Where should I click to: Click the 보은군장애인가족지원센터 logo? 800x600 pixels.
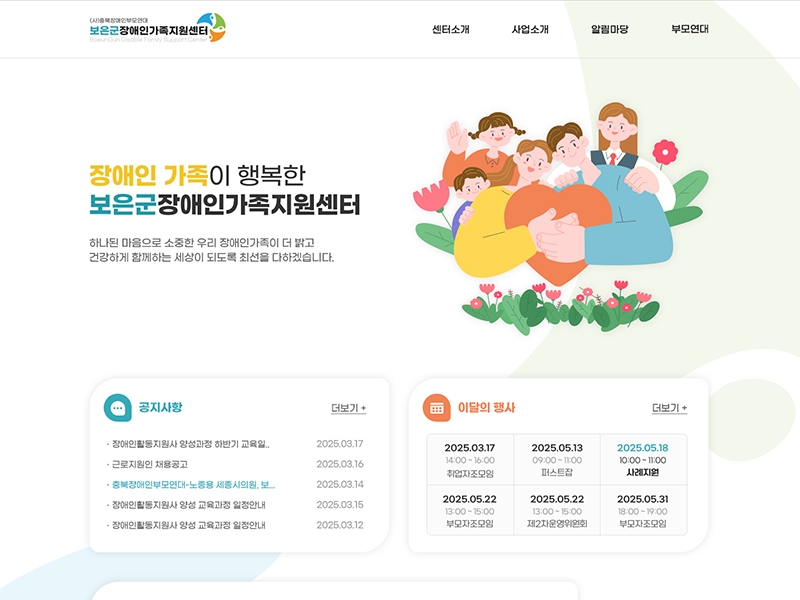point(157,28)
